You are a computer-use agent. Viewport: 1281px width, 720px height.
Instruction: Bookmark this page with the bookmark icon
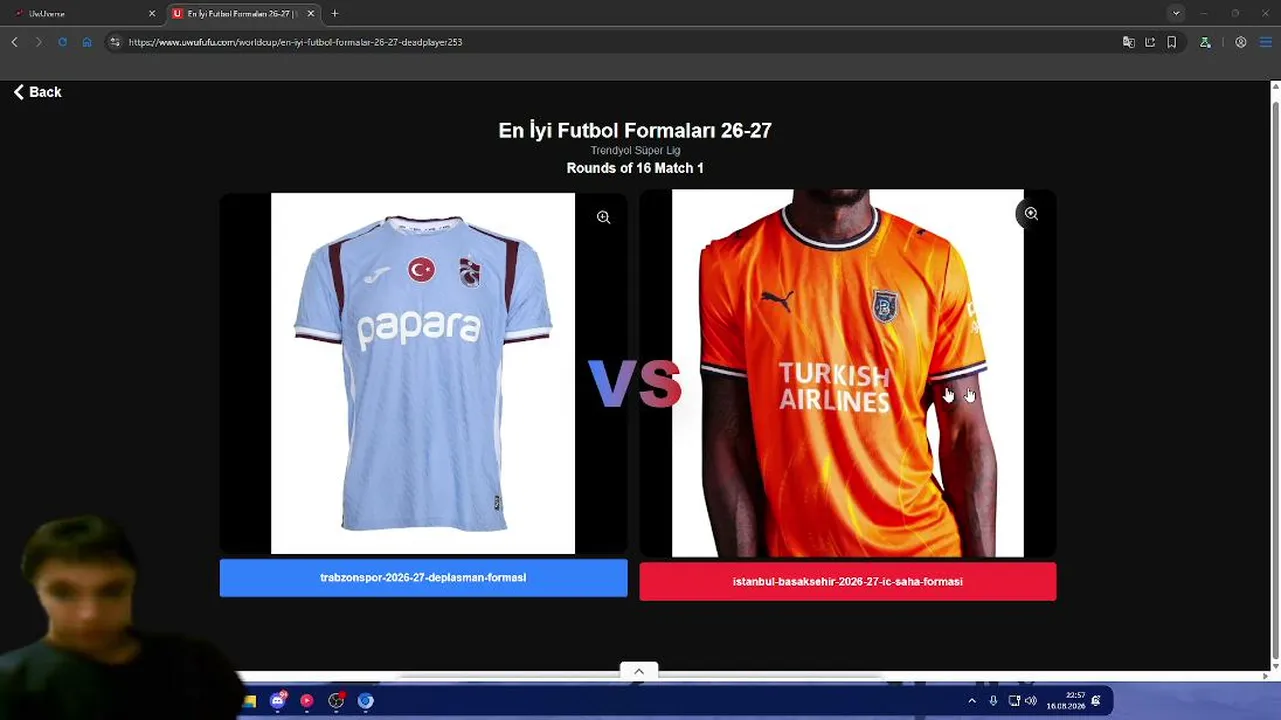click(x=1172, y=42)
